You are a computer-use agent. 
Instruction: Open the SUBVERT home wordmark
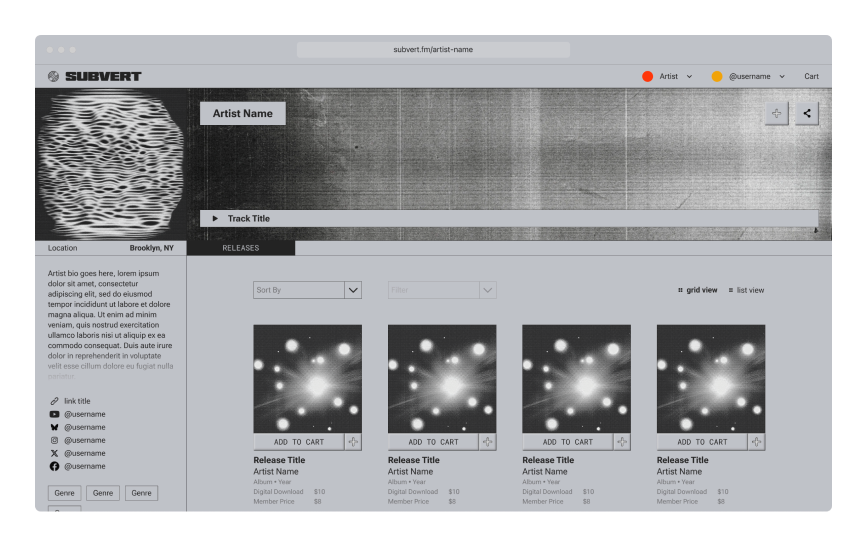coord(103,76)
